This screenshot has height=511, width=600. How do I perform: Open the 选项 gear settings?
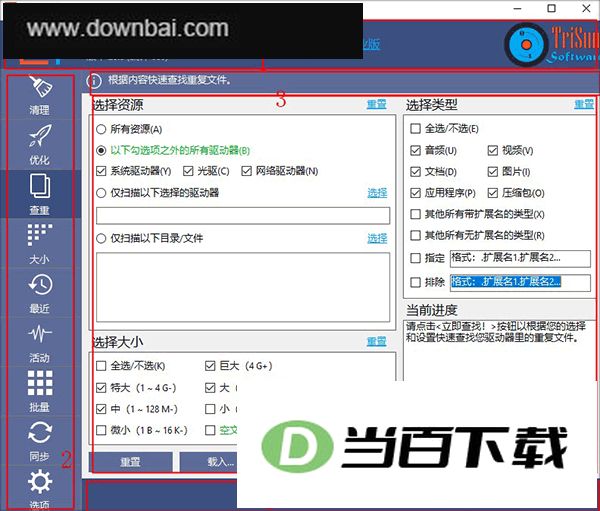pos(40,489)
